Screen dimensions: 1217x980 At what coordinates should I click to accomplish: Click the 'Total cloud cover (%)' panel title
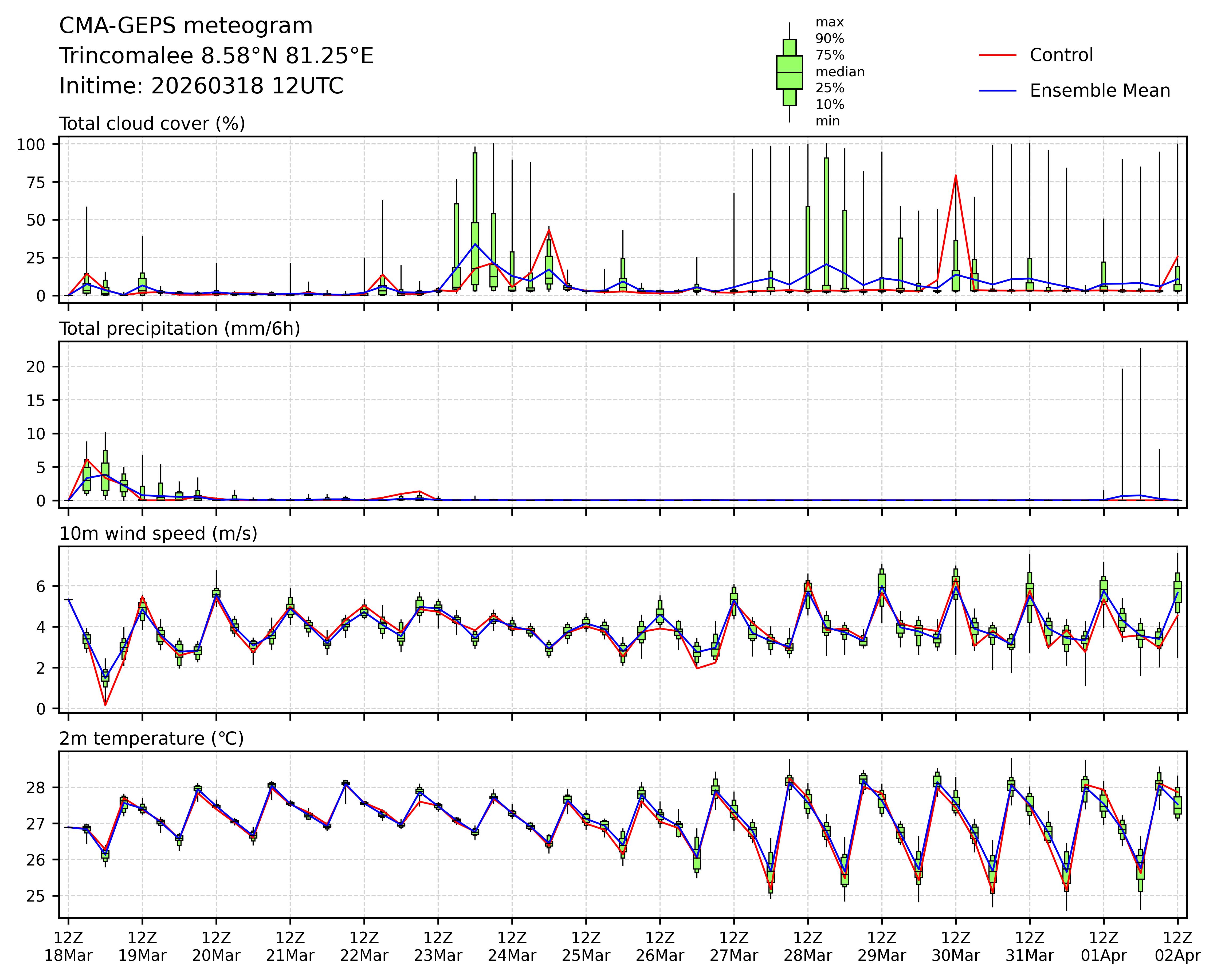[x=152, y=124]
